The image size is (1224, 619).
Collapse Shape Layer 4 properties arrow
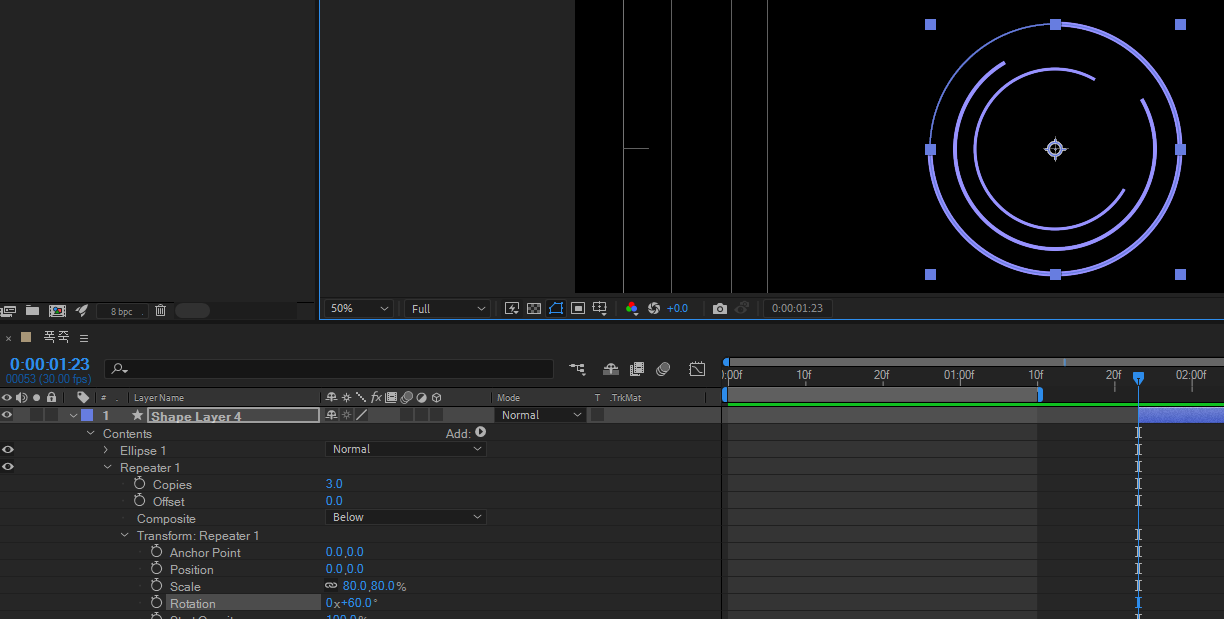(73, 415)
